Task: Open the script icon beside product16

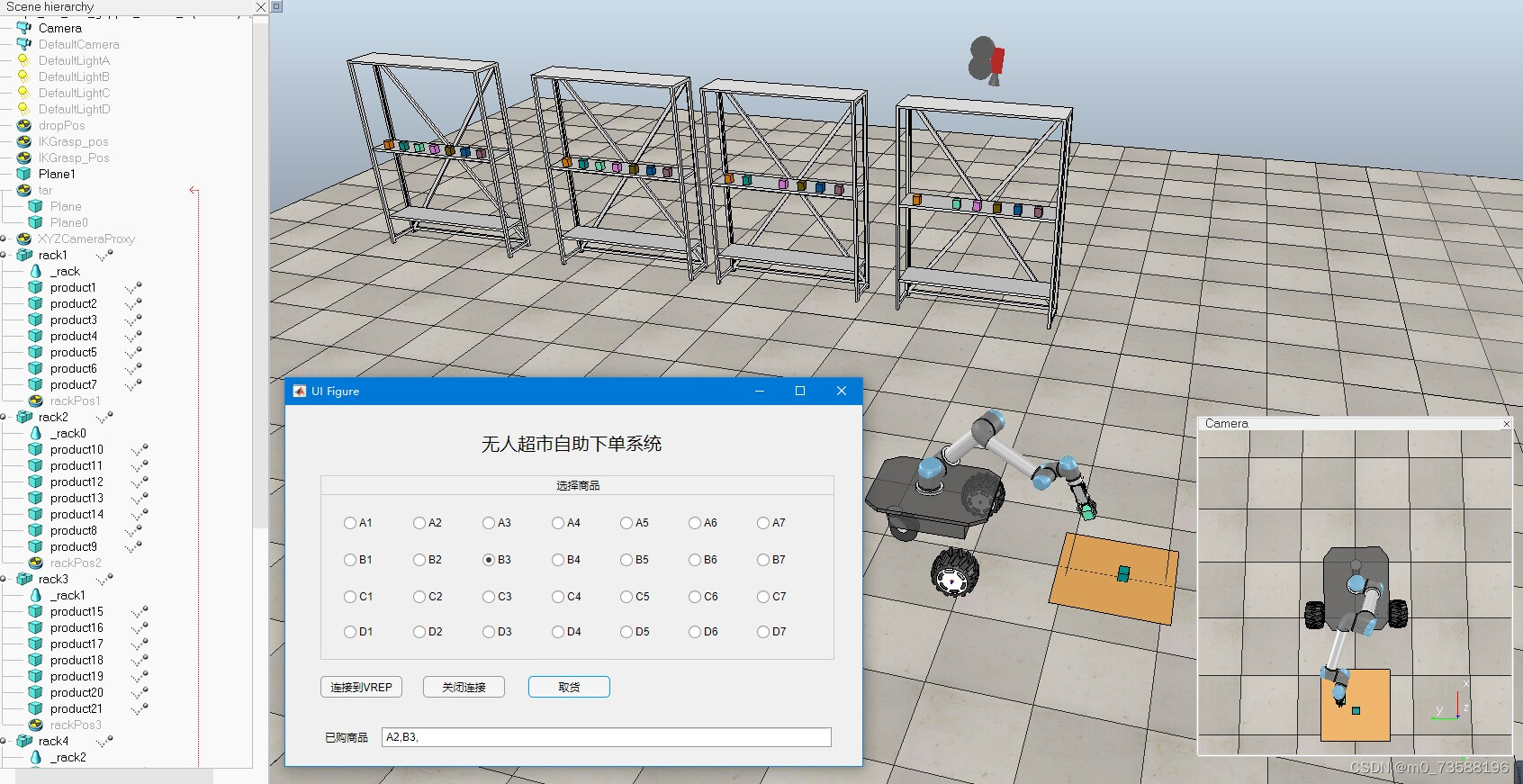Action: click(x=139, y=628)
